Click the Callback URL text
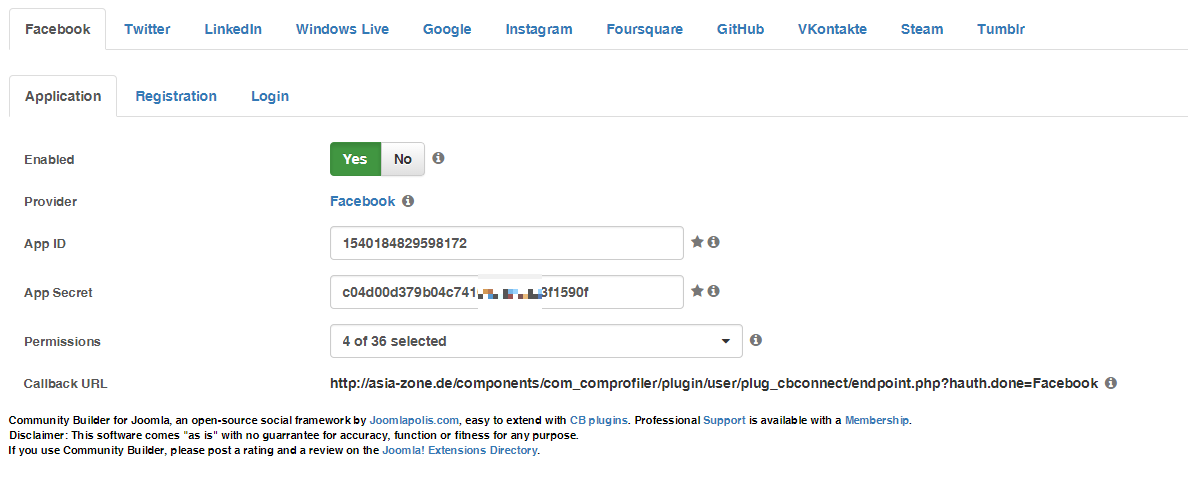1188x494 pixels. click(x=714, y=383)
